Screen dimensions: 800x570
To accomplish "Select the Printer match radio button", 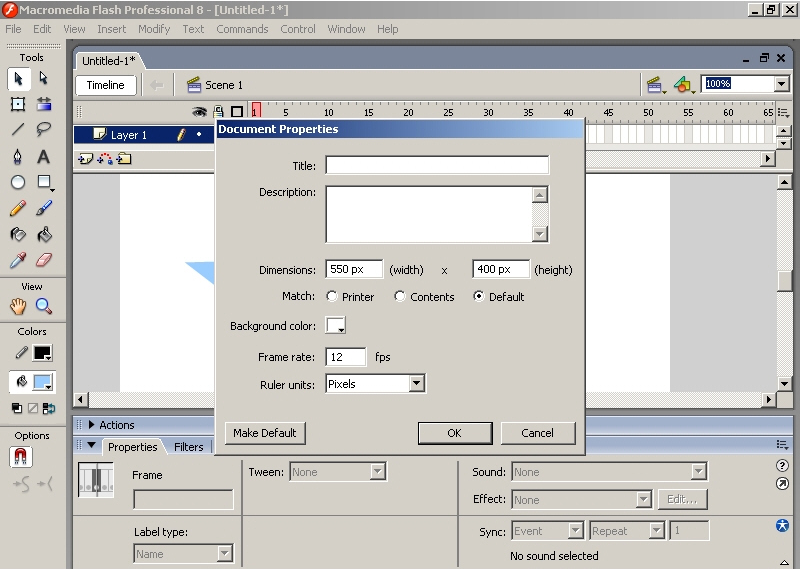I will (x=332, y=296).
